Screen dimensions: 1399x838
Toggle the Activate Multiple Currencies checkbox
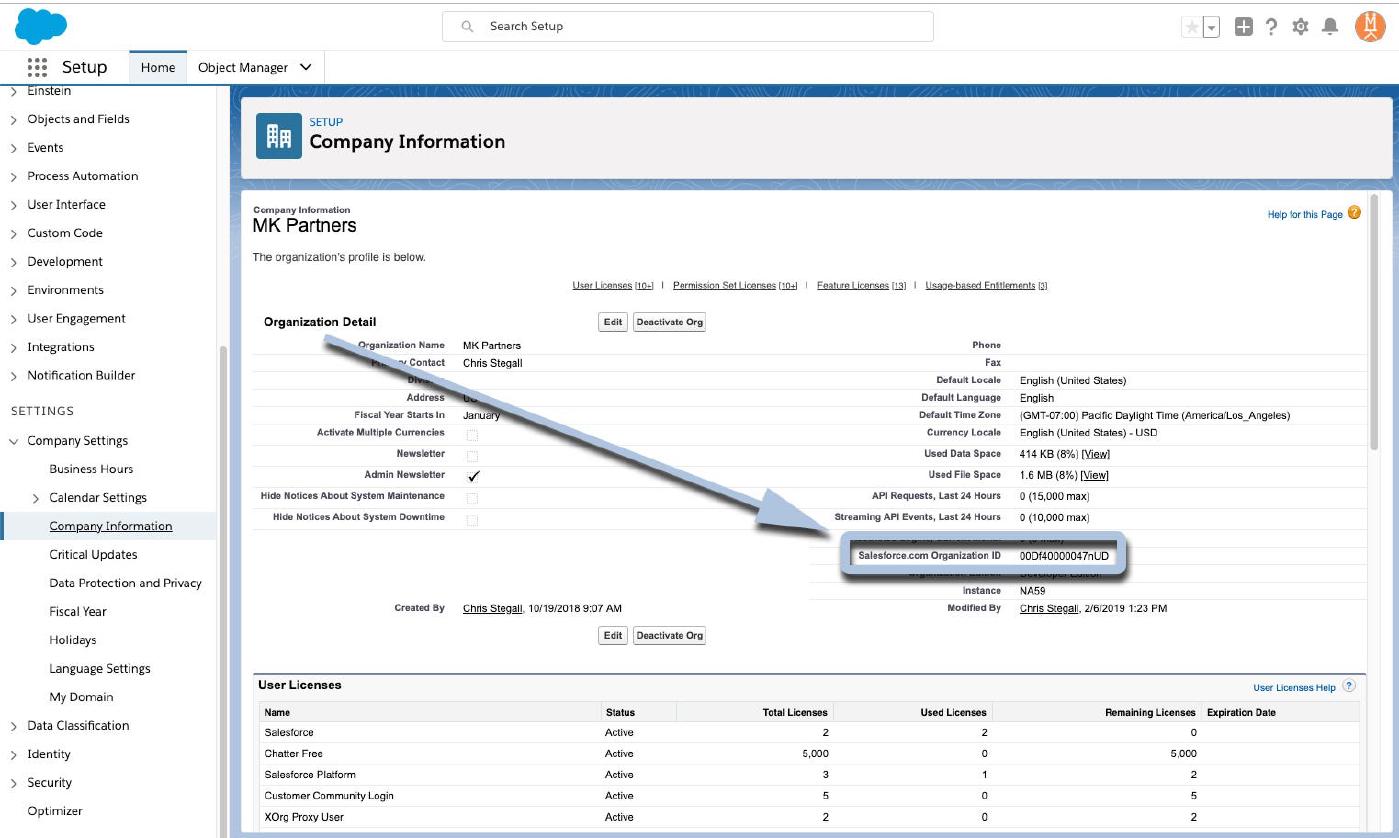[472, 434]
